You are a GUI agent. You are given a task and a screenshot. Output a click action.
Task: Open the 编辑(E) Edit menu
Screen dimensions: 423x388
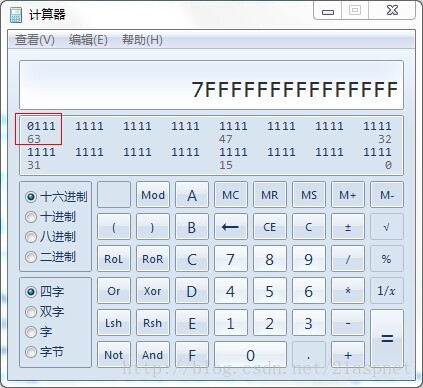tap(88, 40)
